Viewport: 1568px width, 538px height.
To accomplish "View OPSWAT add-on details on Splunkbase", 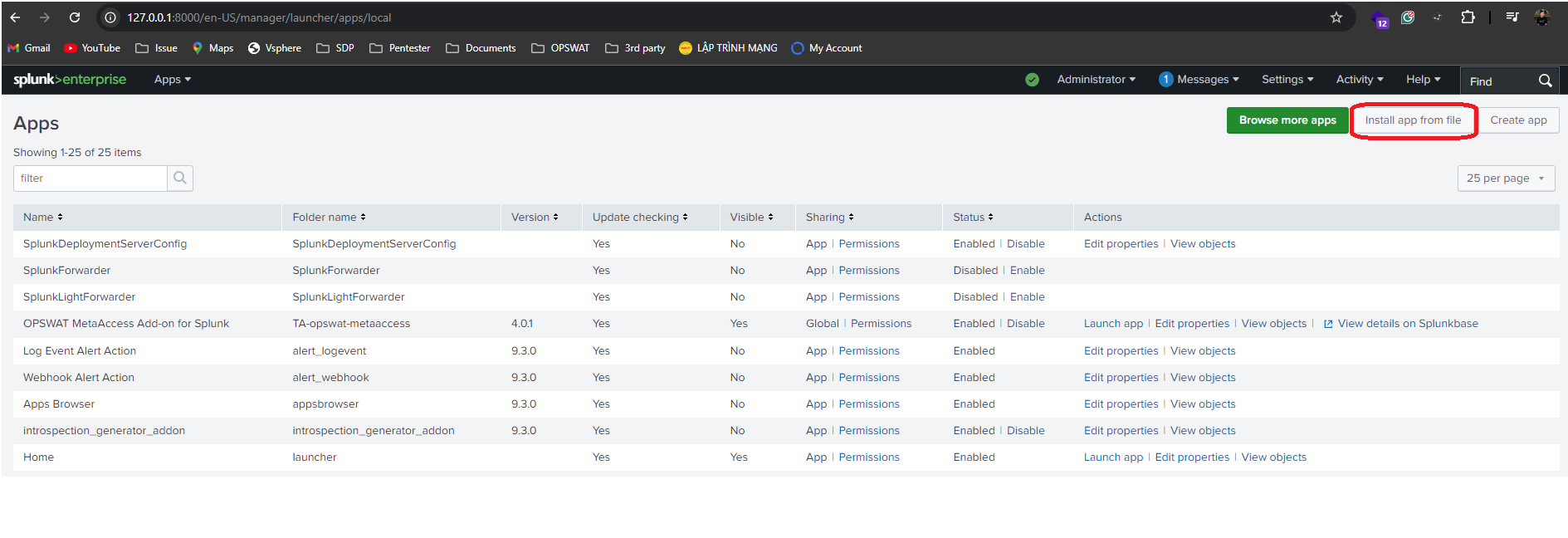I will [1408, 324].
